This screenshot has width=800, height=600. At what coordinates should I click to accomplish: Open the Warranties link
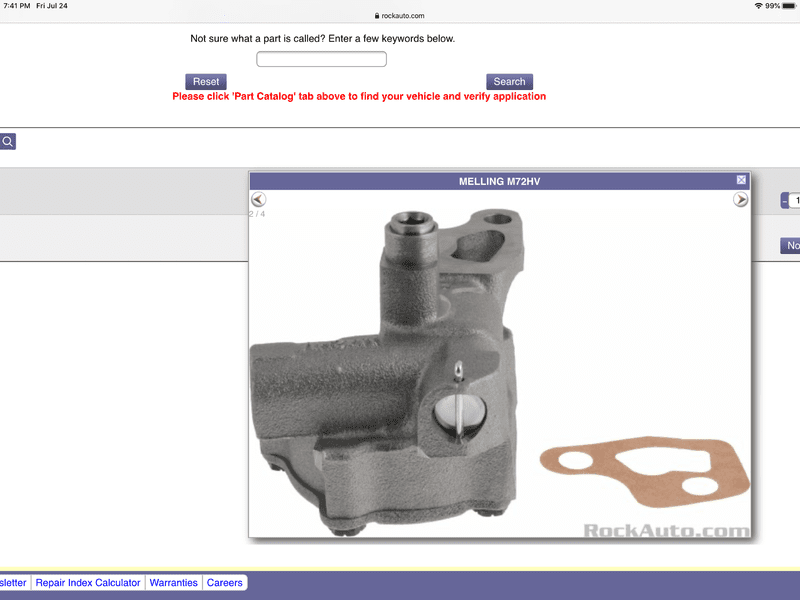click(x=173, y=582)
